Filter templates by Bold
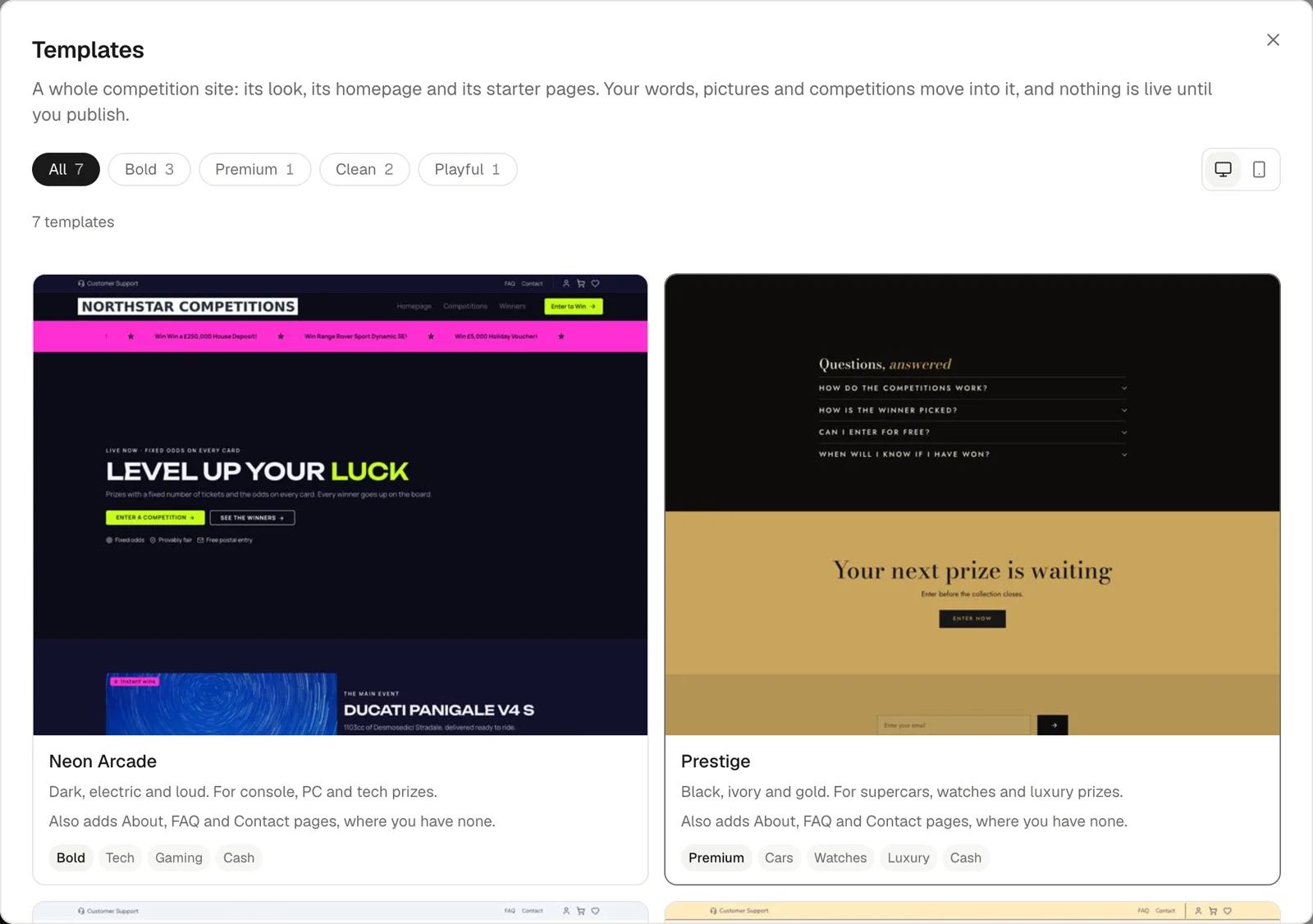Viewport: 1313px width, 924px height. 149,169
